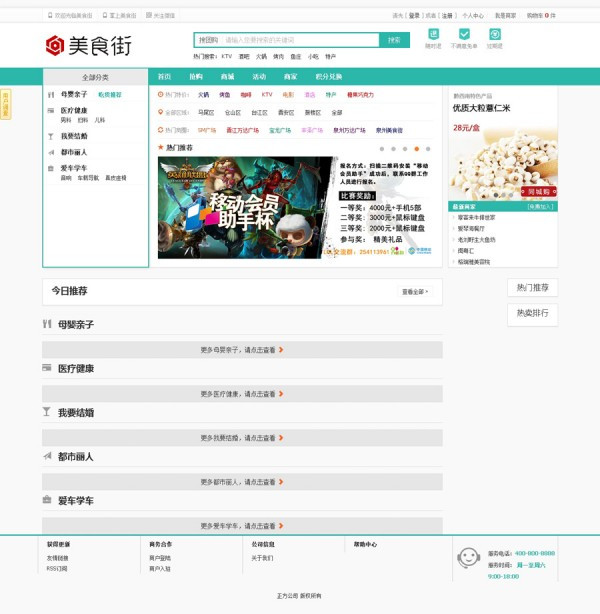Click the teal 搜索 search button

(394, 40)
